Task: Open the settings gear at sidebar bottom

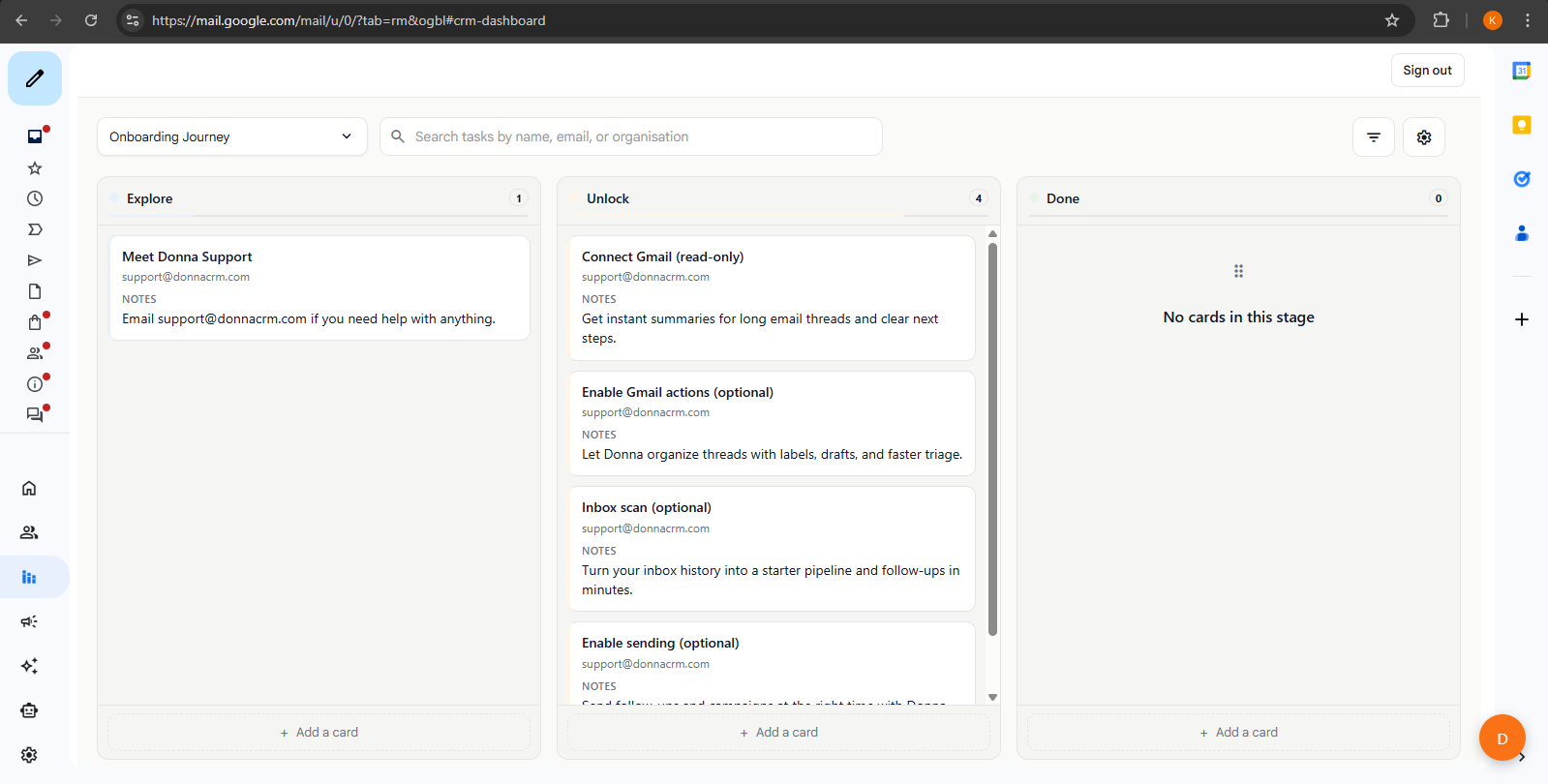Action: tap(29, 755)
